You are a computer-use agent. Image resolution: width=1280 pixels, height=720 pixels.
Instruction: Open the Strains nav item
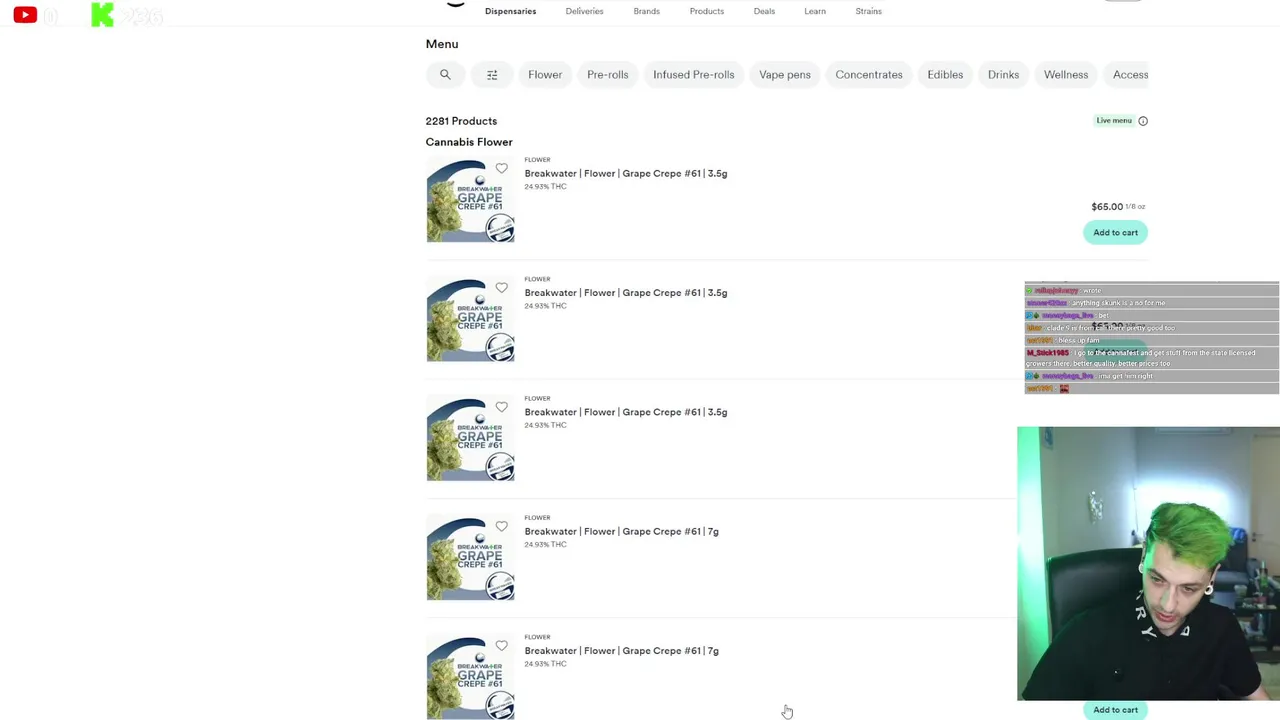(x=868, y=11)
